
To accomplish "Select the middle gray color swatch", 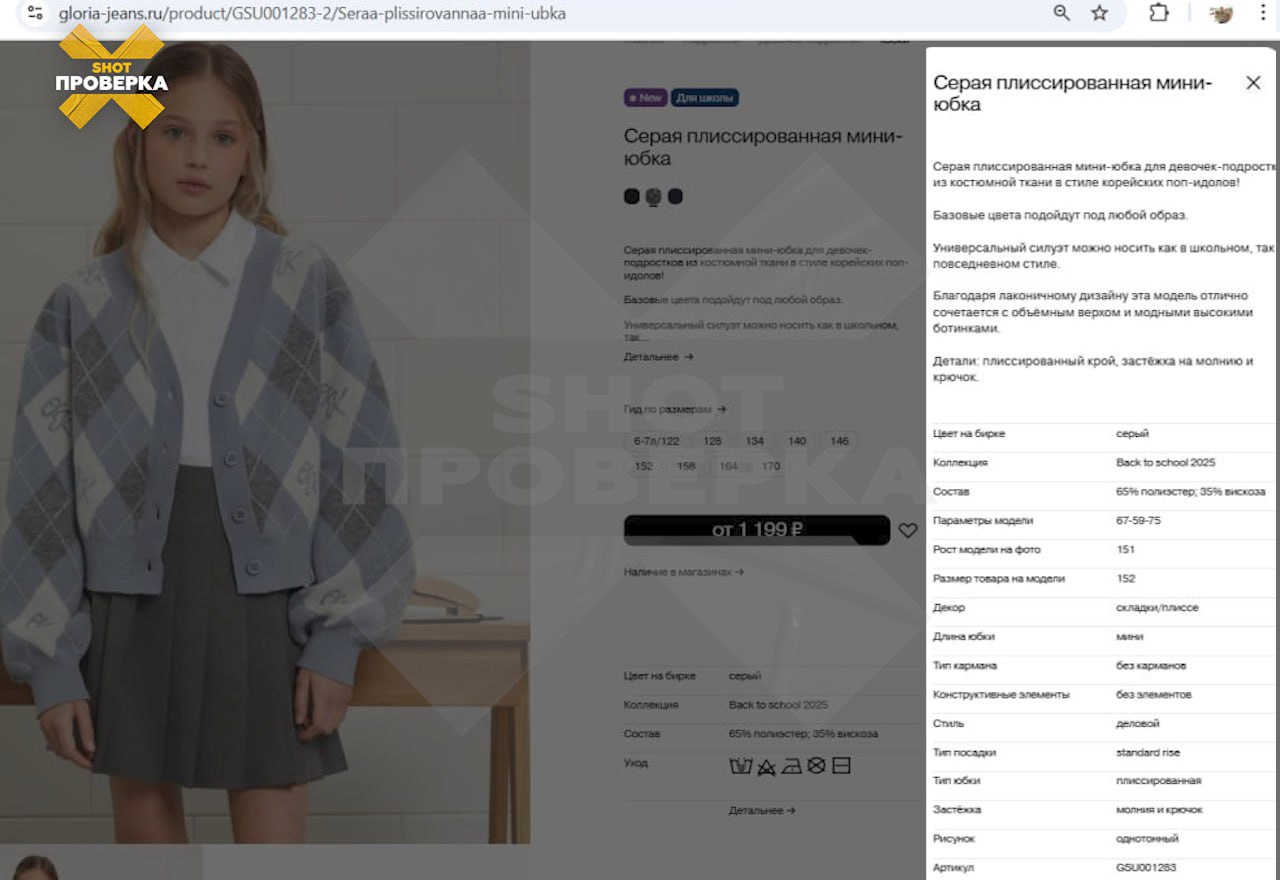I will click(x=653, y=197).
